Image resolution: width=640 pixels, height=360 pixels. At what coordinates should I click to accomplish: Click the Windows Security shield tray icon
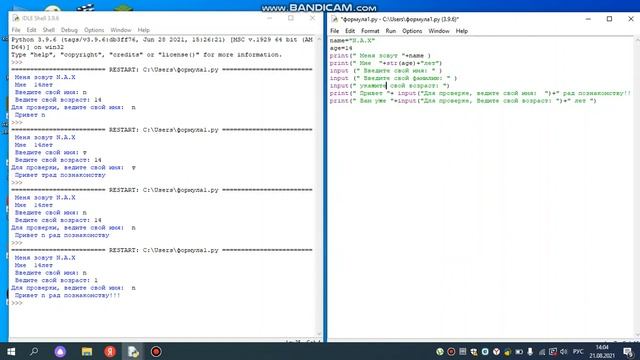pyautogui.click(x=474, y=351)
